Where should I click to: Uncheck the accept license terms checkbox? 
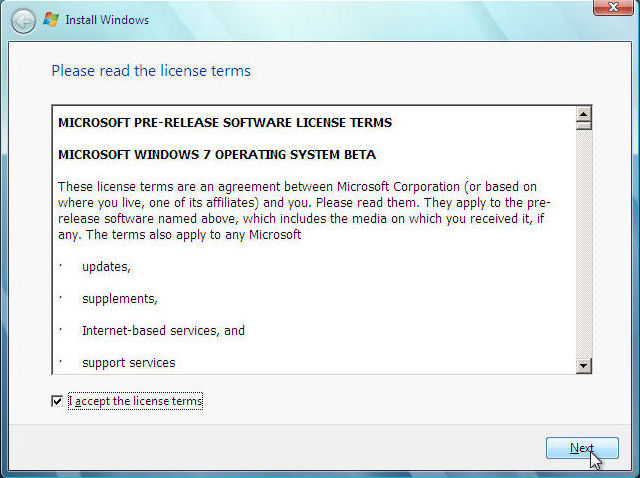click(57, 401)
